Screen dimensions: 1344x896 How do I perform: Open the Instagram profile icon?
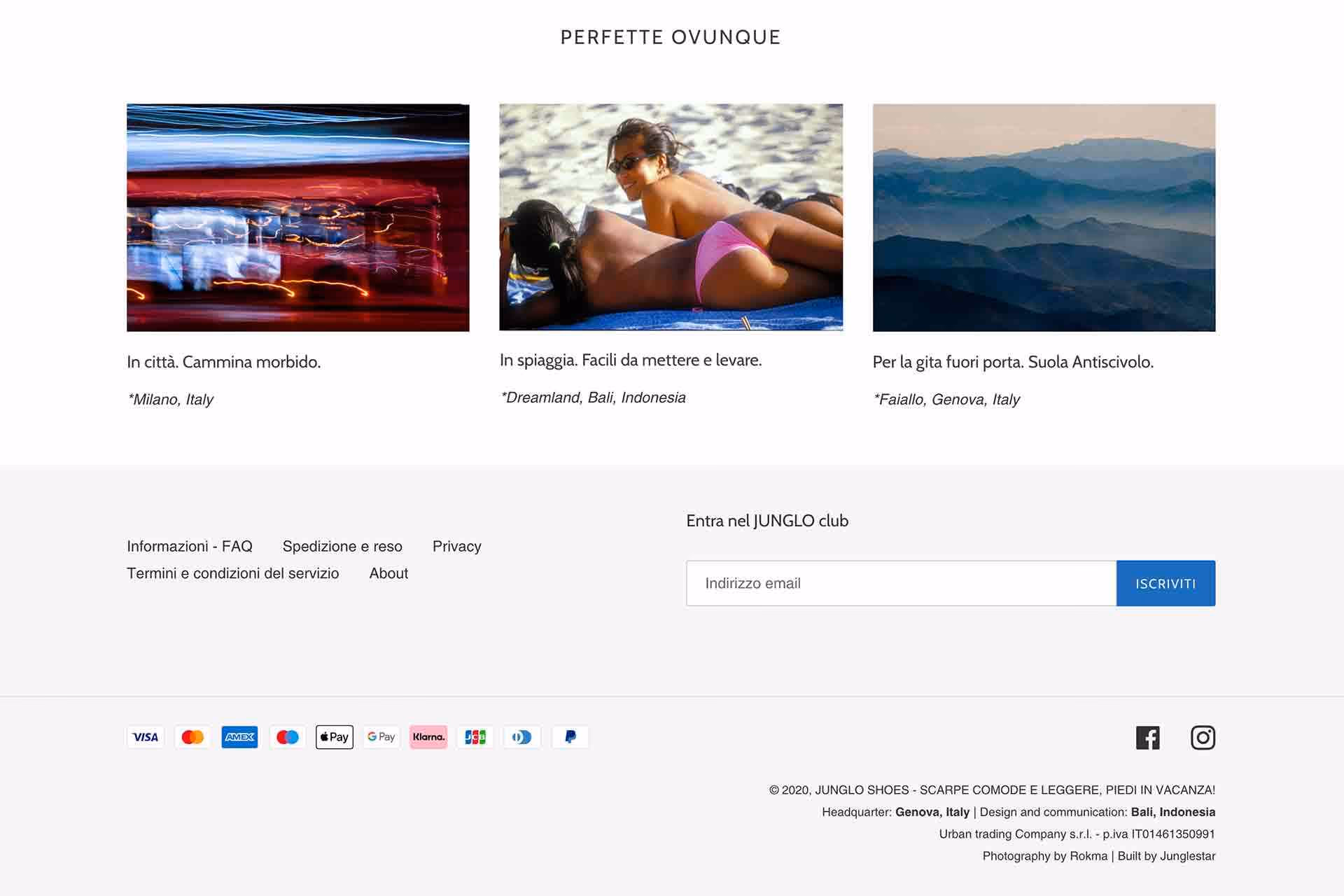click(x=1203, y=738)
